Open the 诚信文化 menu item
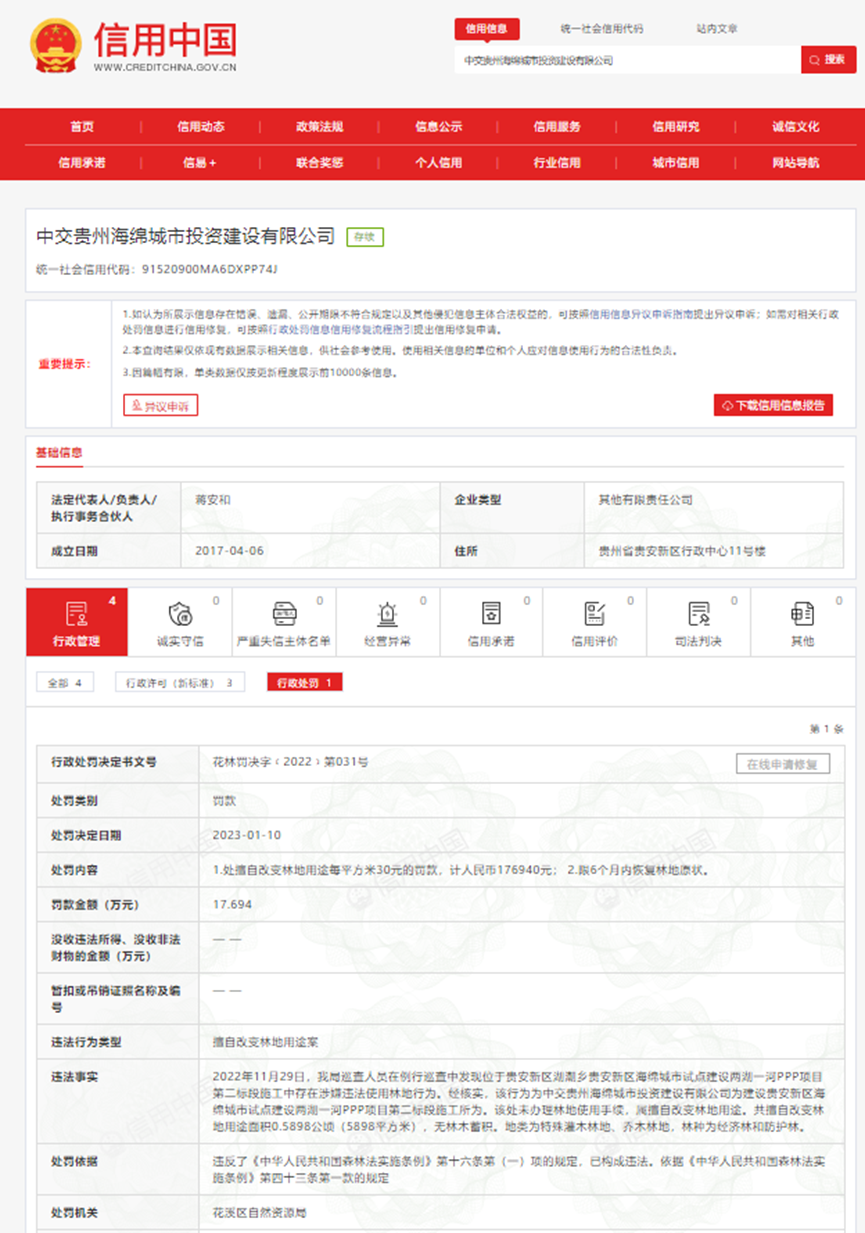This screenshot has height=1233, width=865. point(795,127)
